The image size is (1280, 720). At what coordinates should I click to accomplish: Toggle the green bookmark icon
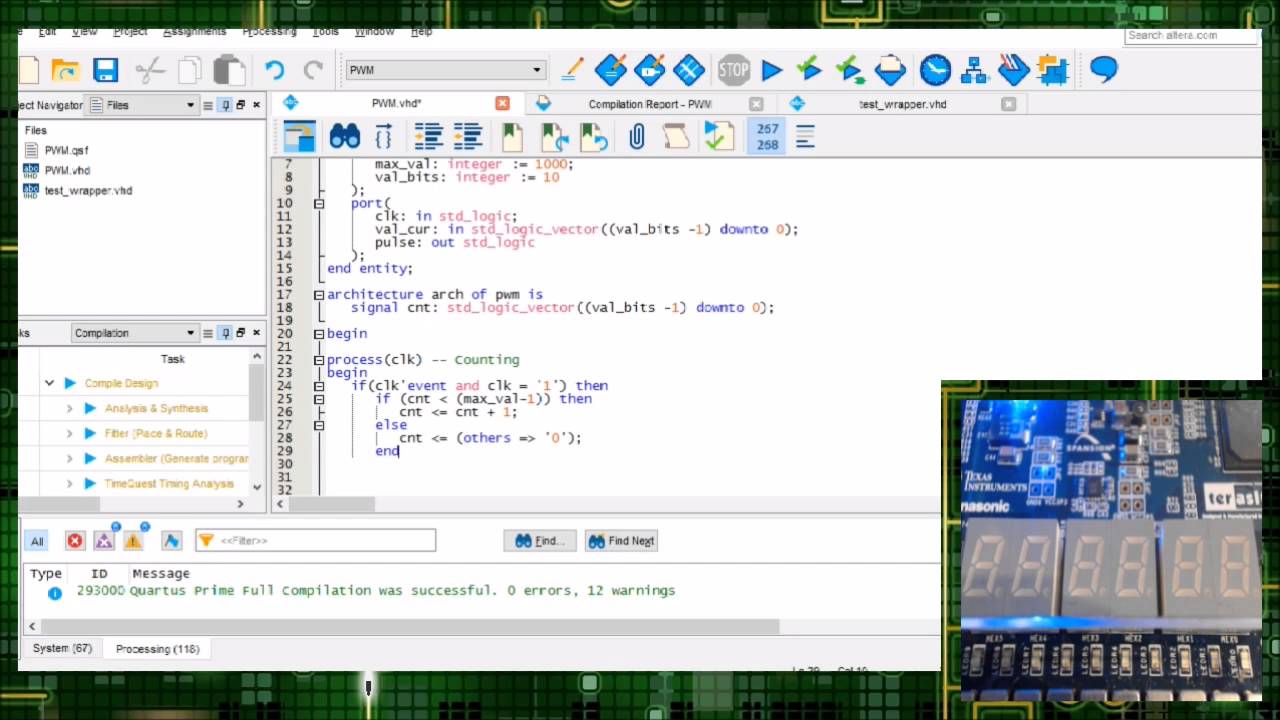[512, 136]
